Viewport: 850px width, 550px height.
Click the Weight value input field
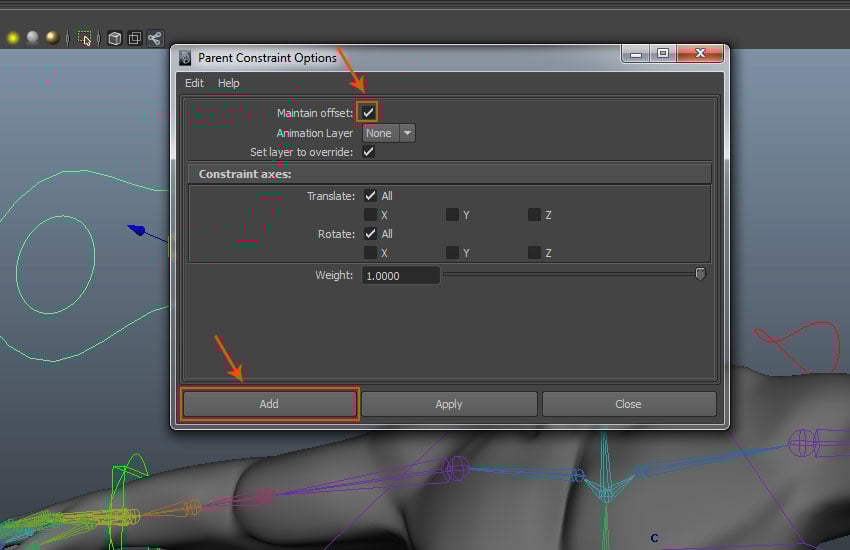click(401, 275)
